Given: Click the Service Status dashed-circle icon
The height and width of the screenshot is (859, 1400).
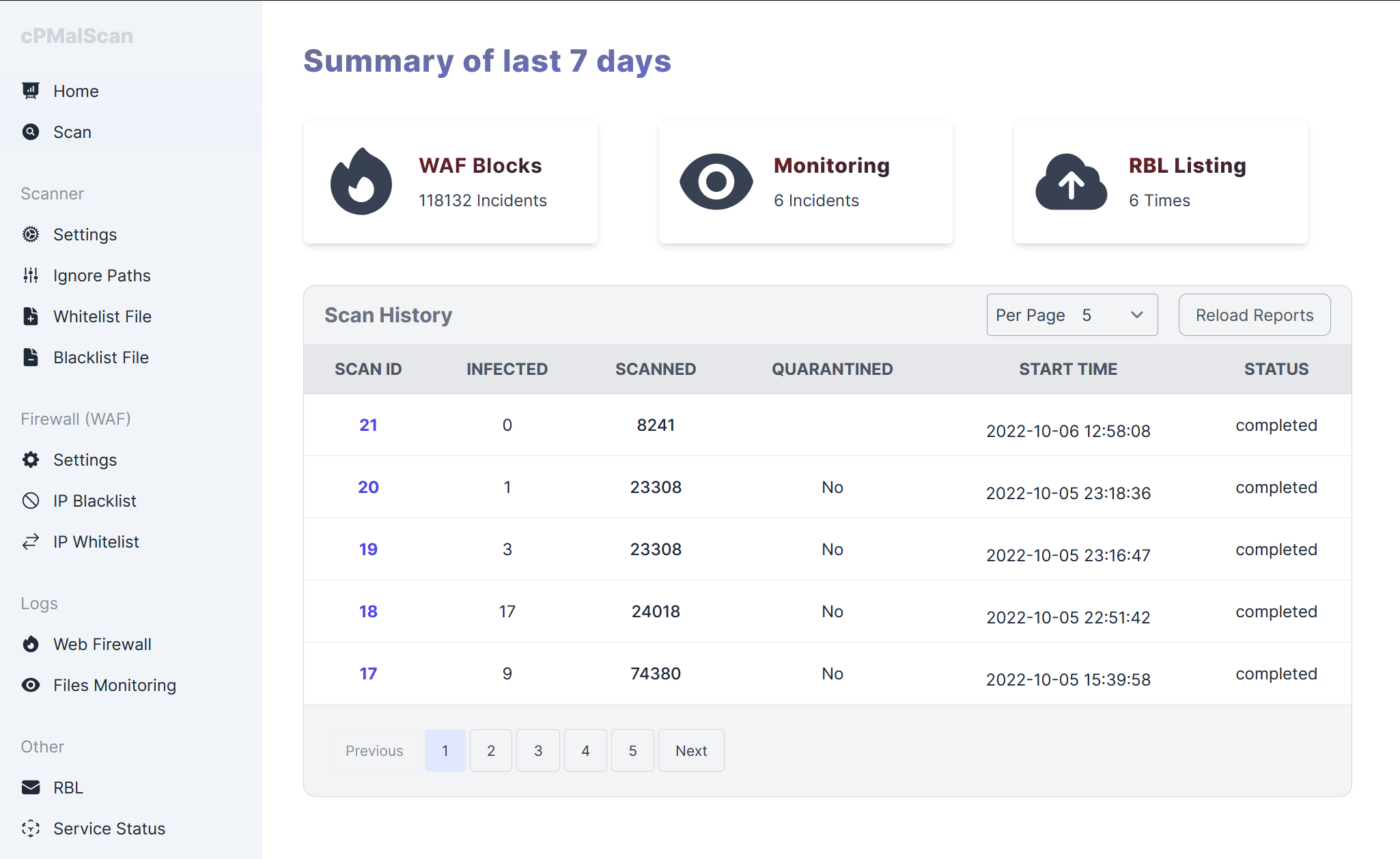Looking at the screenshot, I should tap(31, 828).
